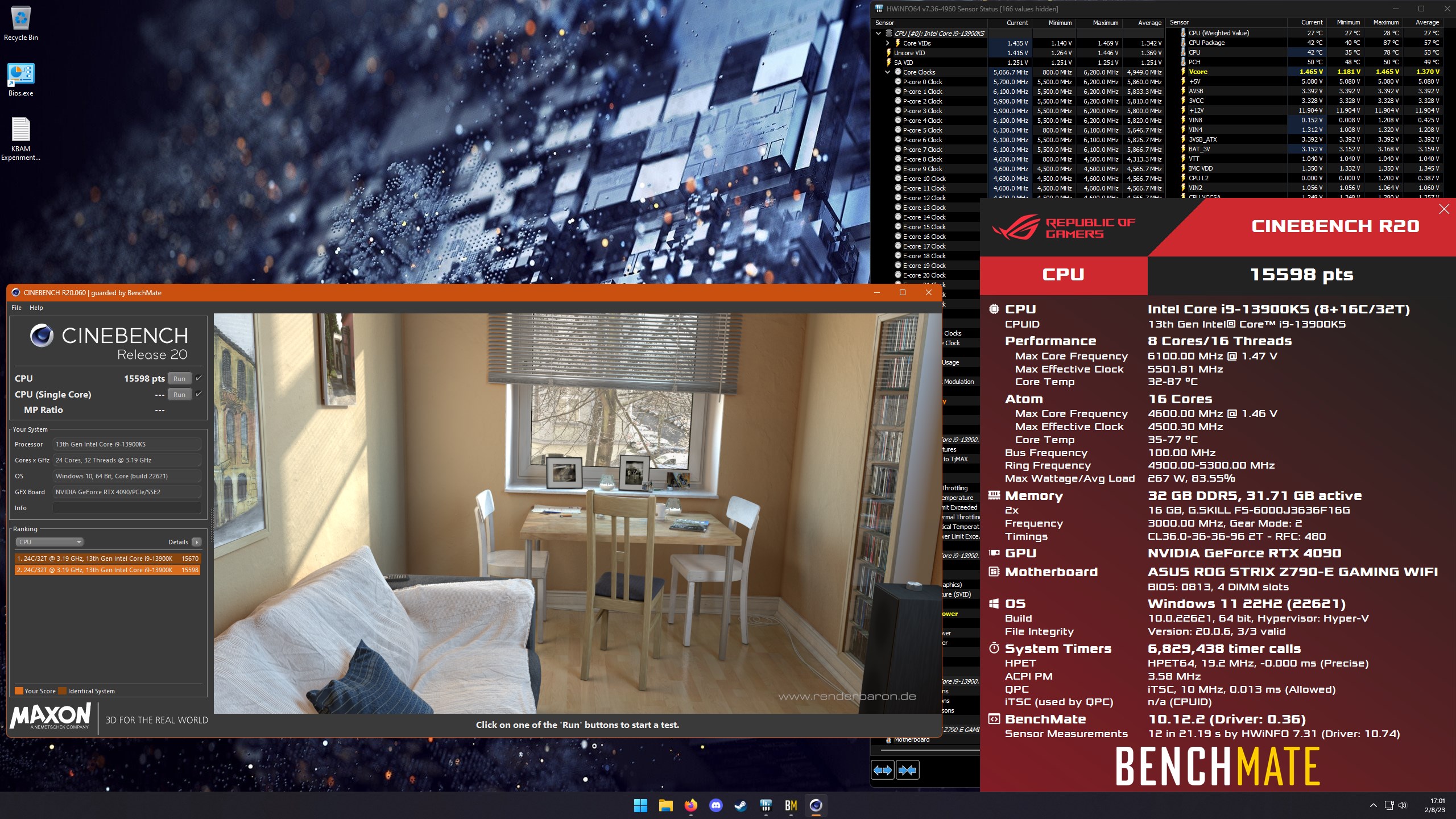
Task: Open the Recycle Bin desktop icon
Action: point(21,24)
